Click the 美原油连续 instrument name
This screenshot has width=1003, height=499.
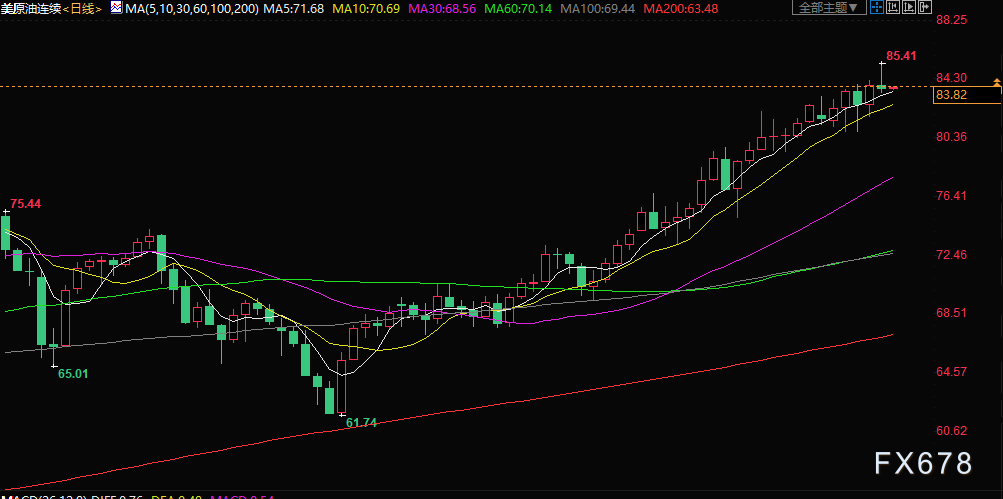coord(31,9)
